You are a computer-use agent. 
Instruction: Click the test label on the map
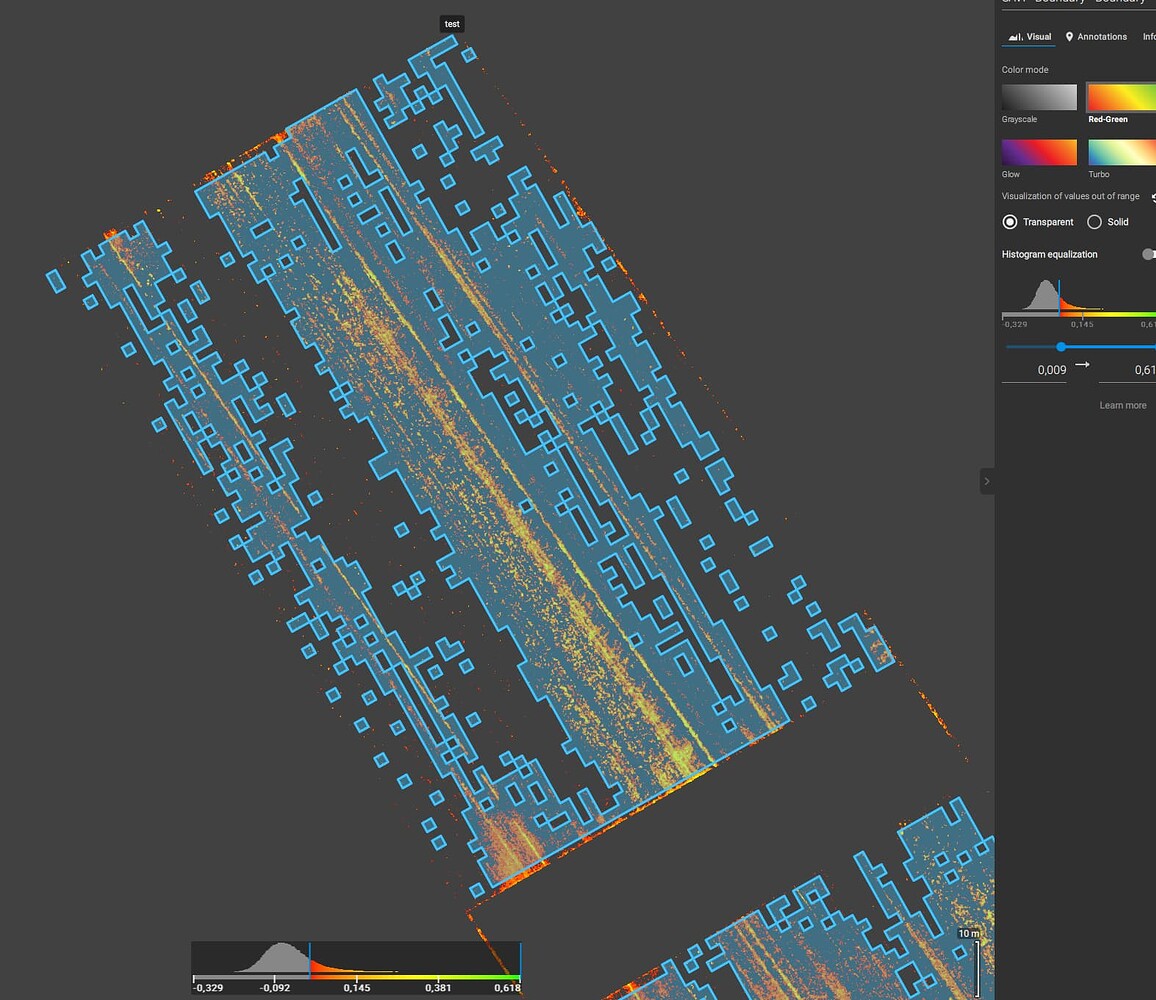click(451, 23)
